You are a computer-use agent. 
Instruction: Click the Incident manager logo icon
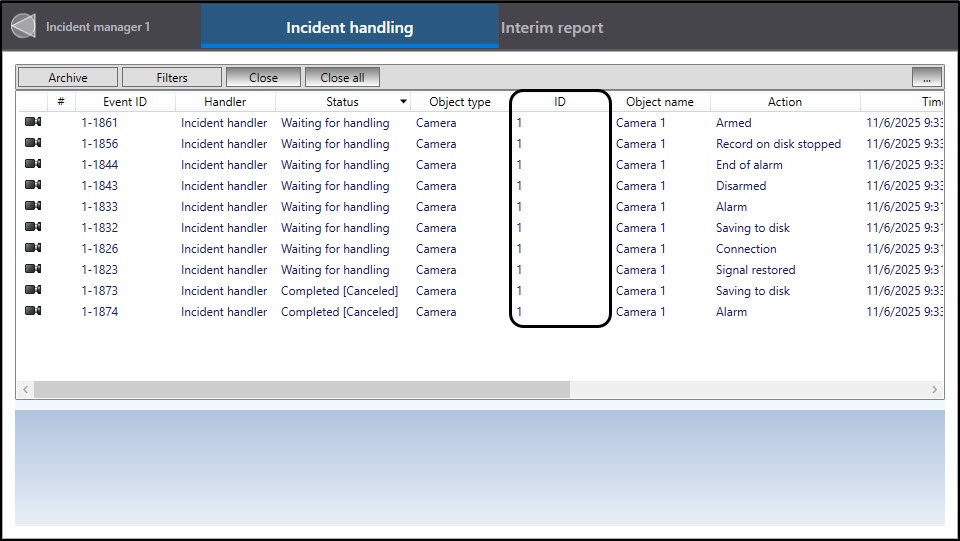(x=23, y=27)
